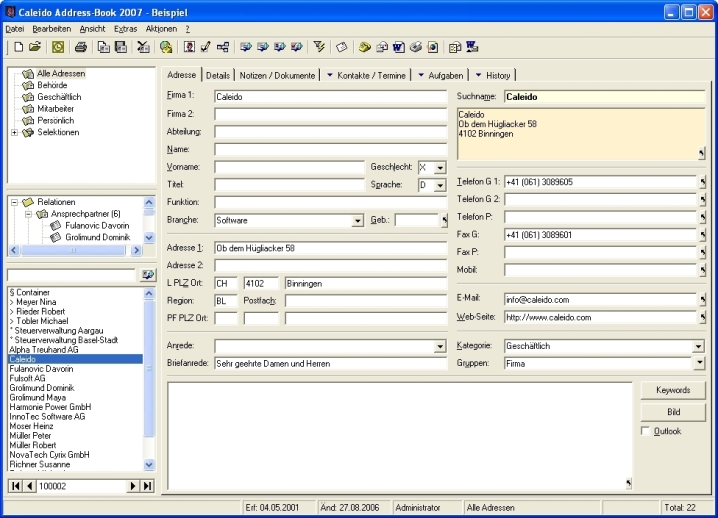Open the Extras menu
This screenshot has width=718, height=518.
click(125, 29)
